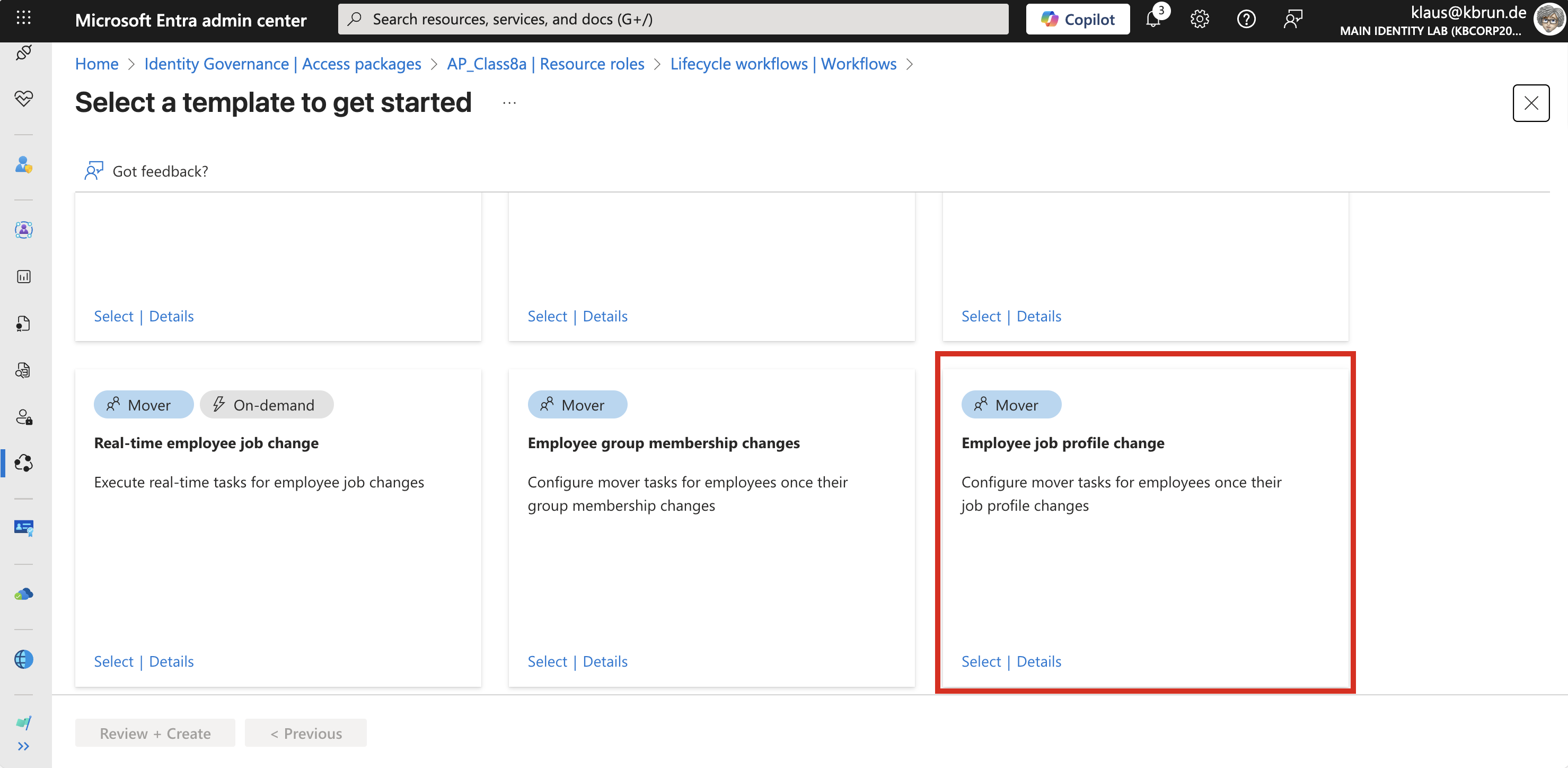Click the help question mark icon
This screenshot has height=768, width=1568.
tap(1246, 20)
